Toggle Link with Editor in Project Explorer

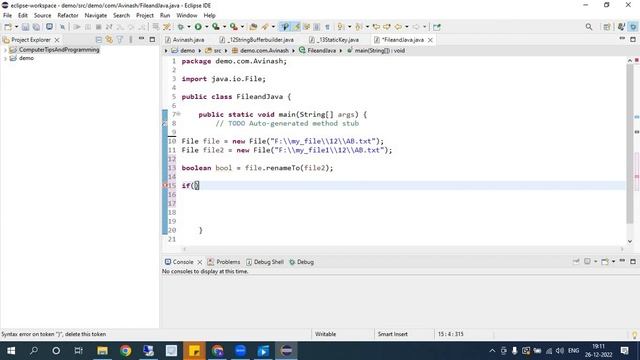(x=109, y=40)
